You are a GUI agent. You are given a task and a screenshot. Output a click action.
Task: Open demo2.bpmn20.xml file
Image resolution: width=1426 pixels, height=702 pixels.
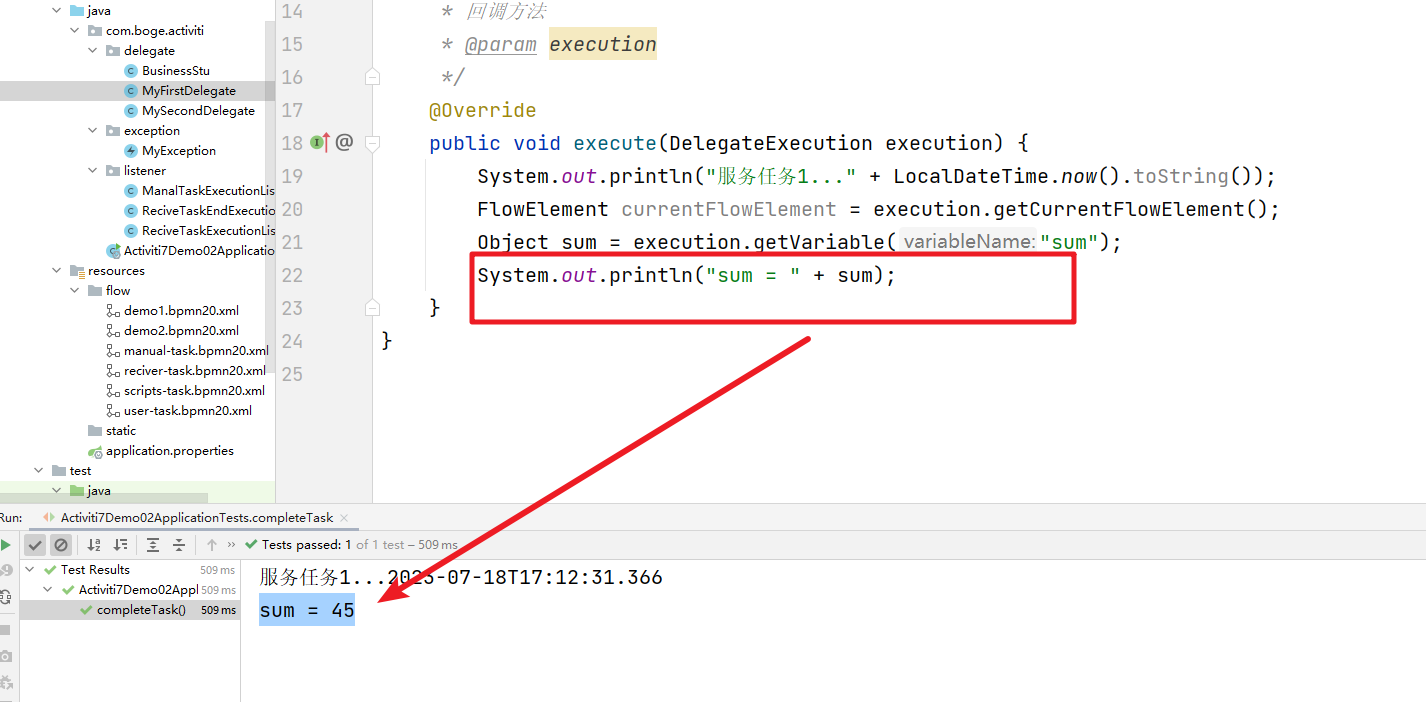tap(181, 331)
